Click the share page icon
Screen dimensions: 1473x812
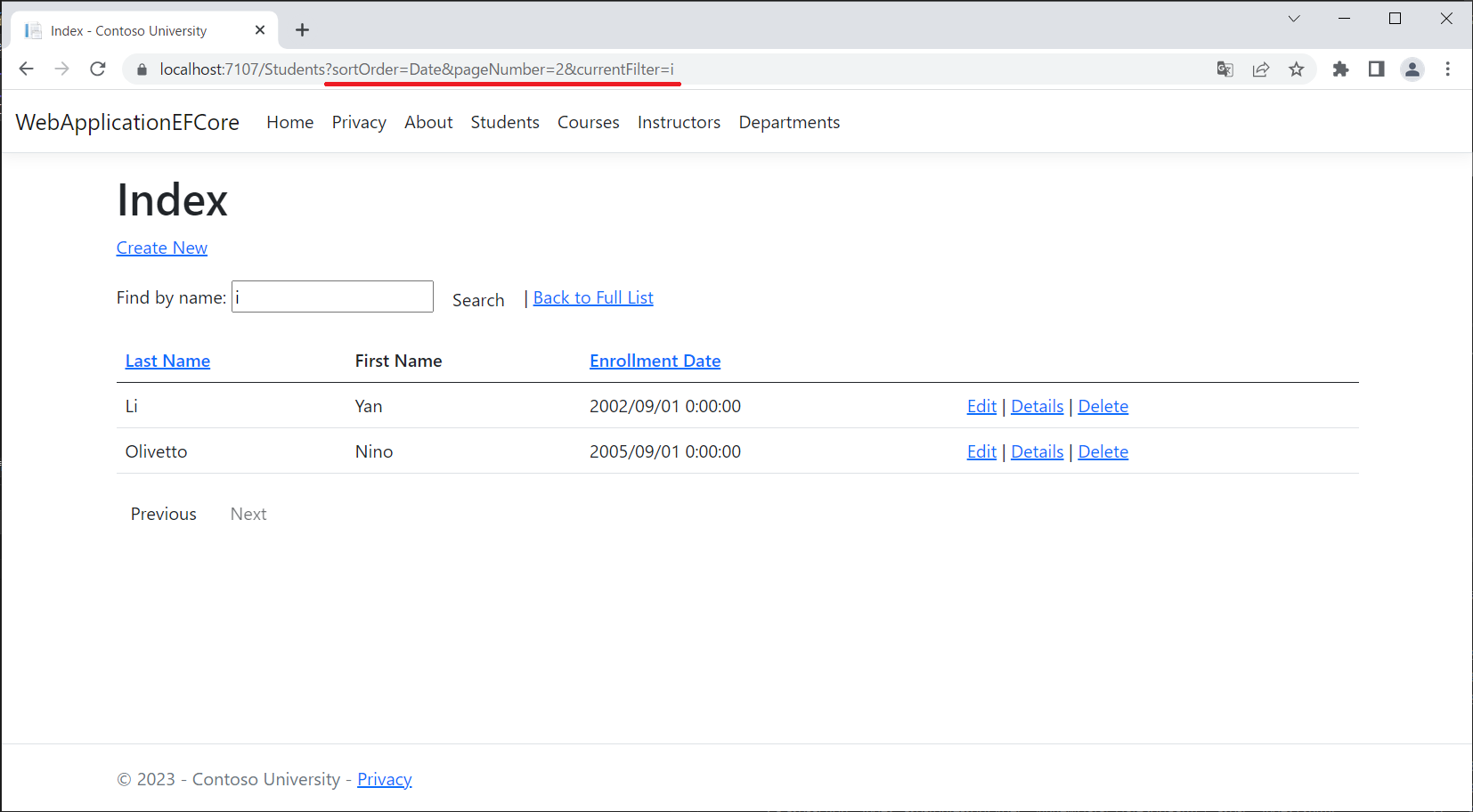[1260, 69]
